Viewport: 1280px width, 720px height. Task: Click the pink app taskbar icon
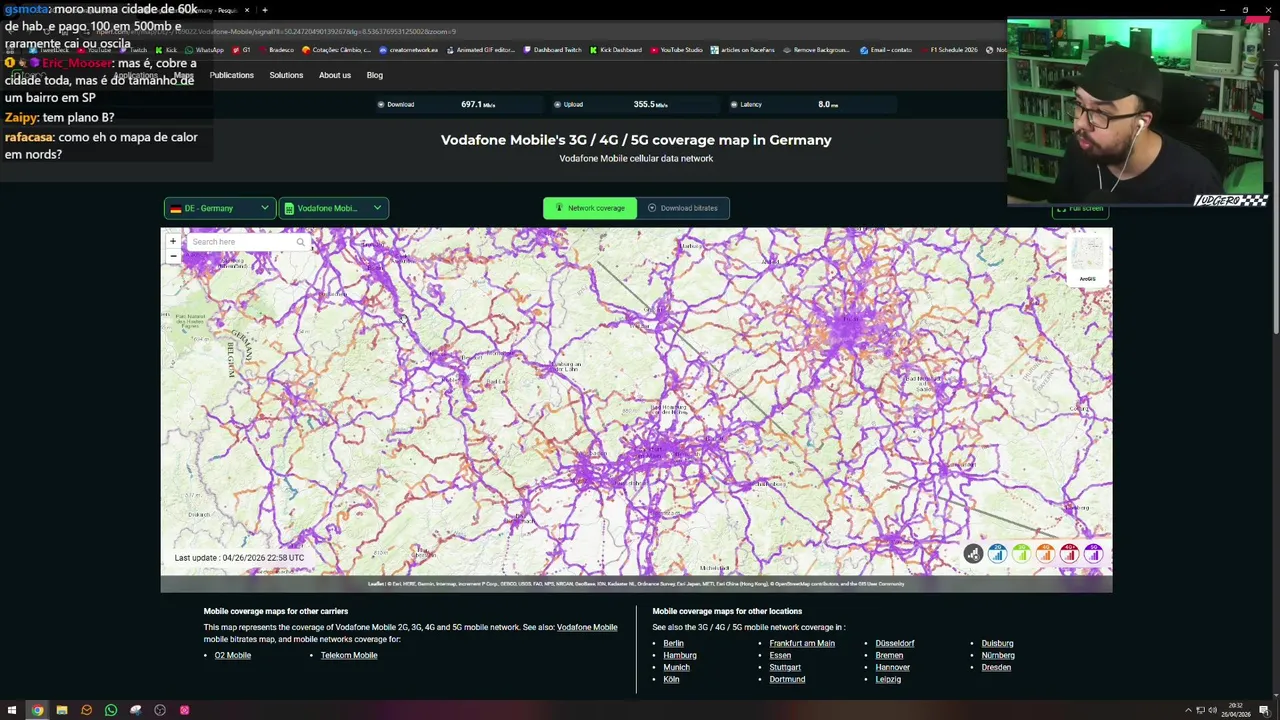[x=184, y=710]
